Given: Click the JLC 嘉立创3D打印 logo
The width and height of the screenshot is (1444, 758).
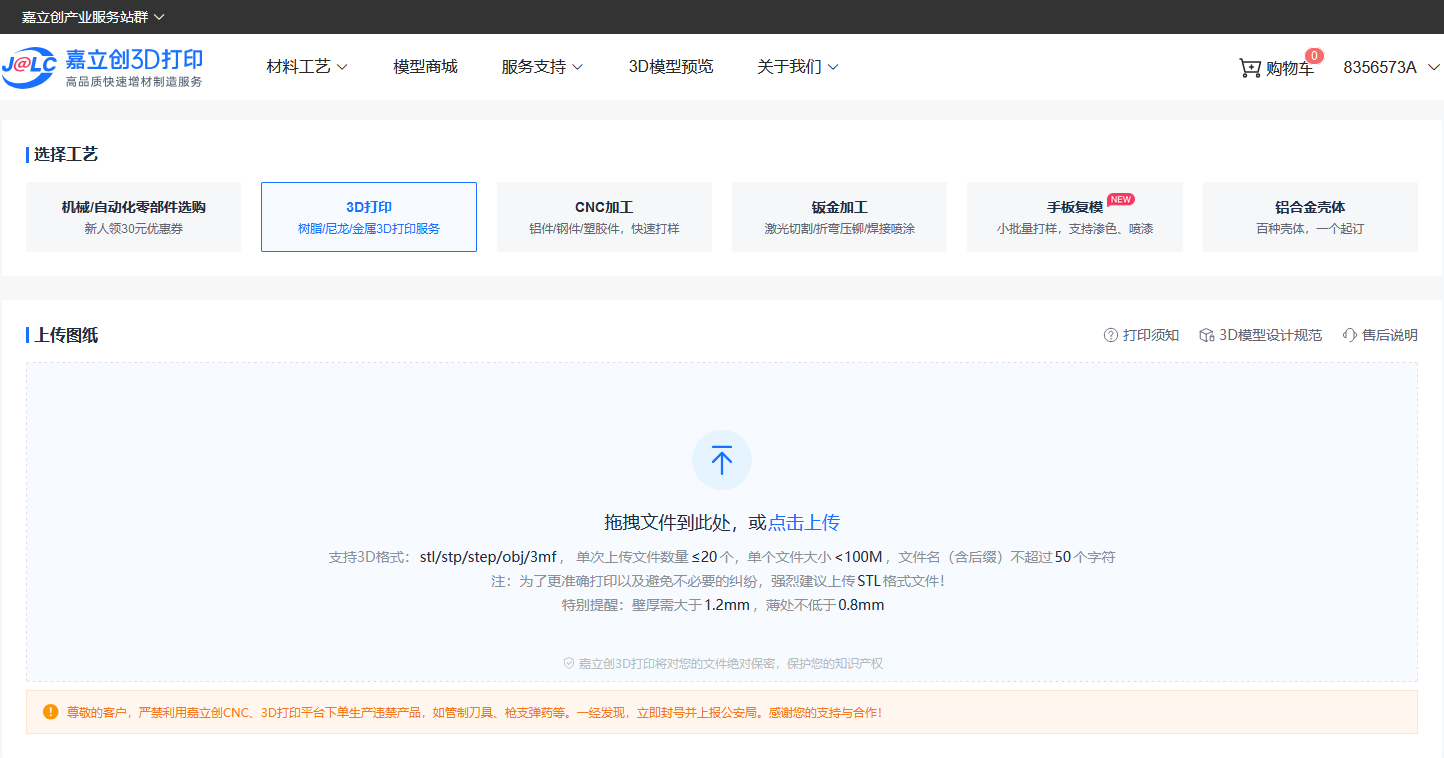Looking at the screenshot, I should coord(102,67).
